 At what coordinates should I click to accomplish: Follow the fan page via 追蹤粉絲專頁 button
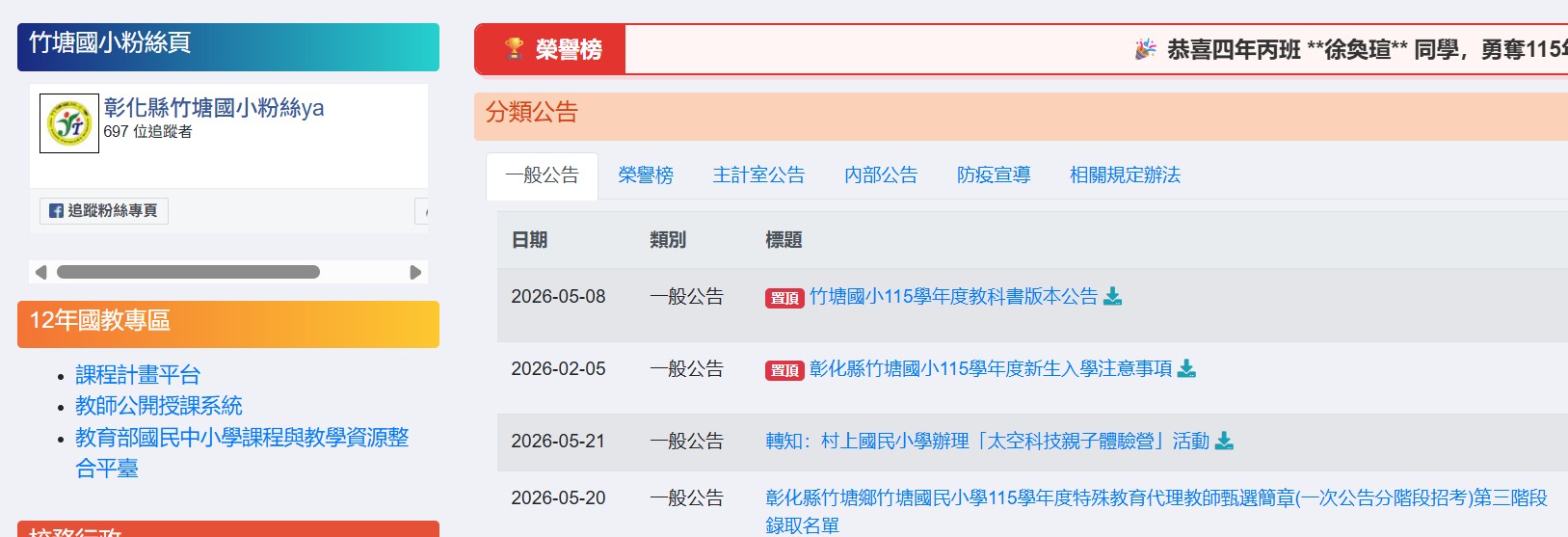(x=104, y=211)
